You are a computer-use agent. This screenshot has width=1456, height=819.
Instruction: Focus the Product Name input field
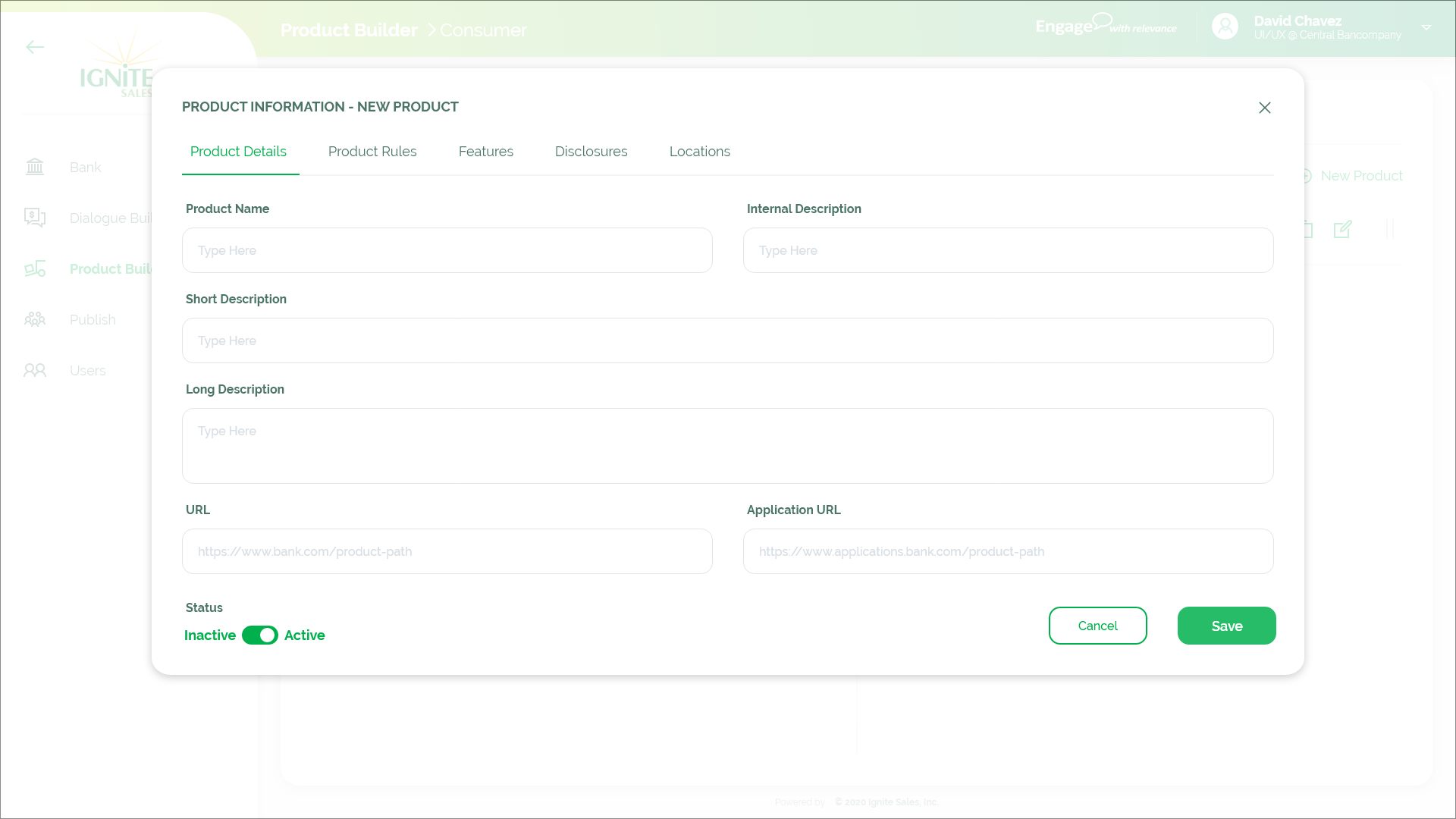447,250
